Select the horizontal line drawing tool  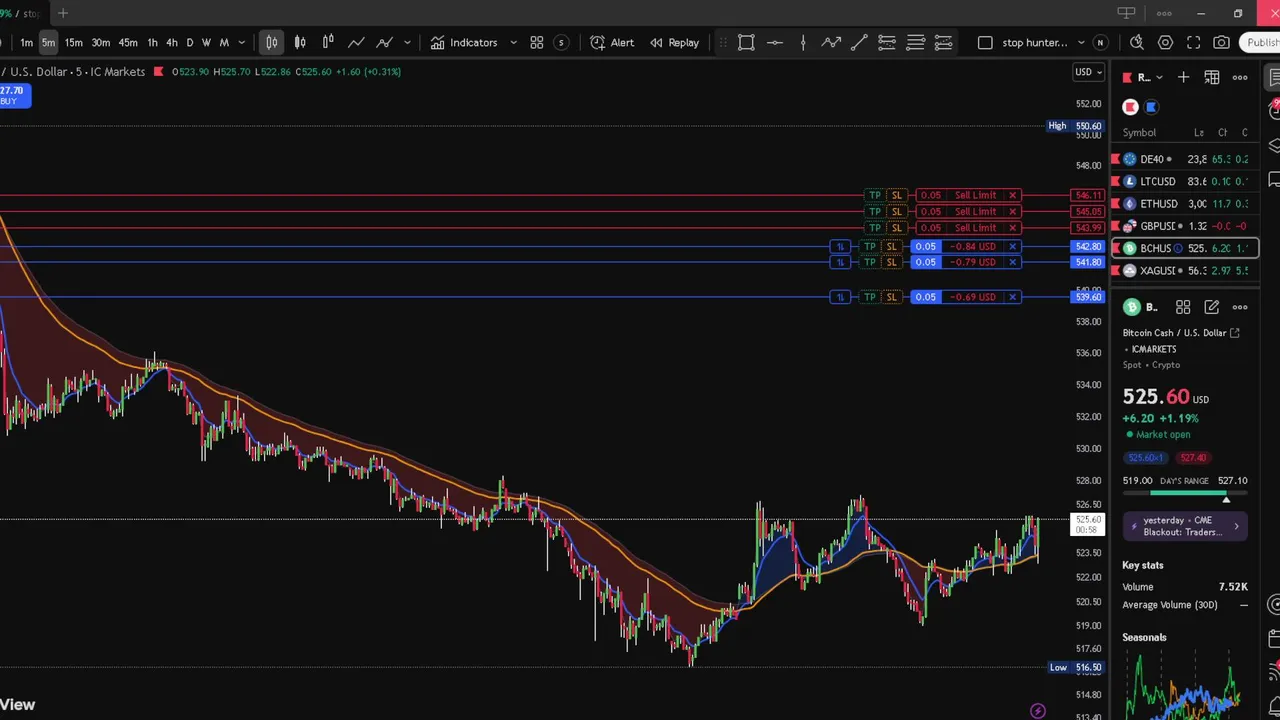[x=775, y=42]
